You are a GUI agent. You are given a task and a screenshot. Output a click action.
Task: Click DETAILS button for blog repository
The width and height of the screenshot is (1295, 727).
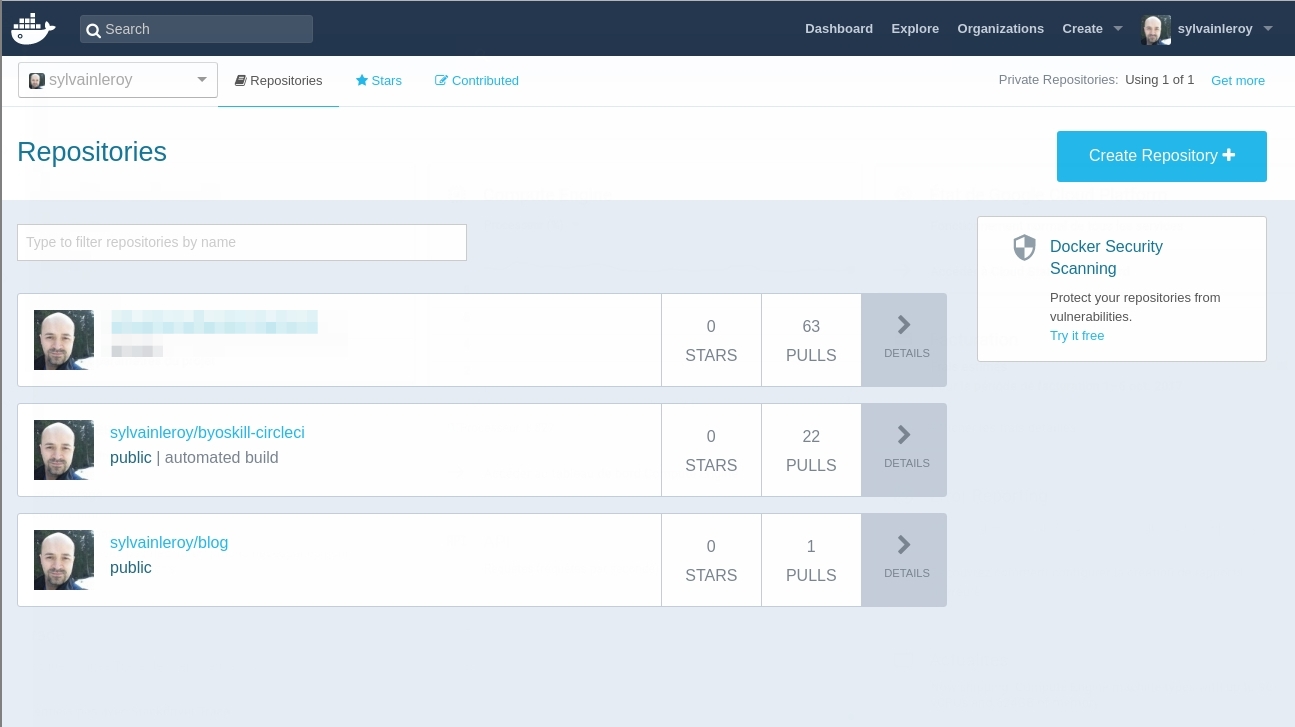(904, 560)
